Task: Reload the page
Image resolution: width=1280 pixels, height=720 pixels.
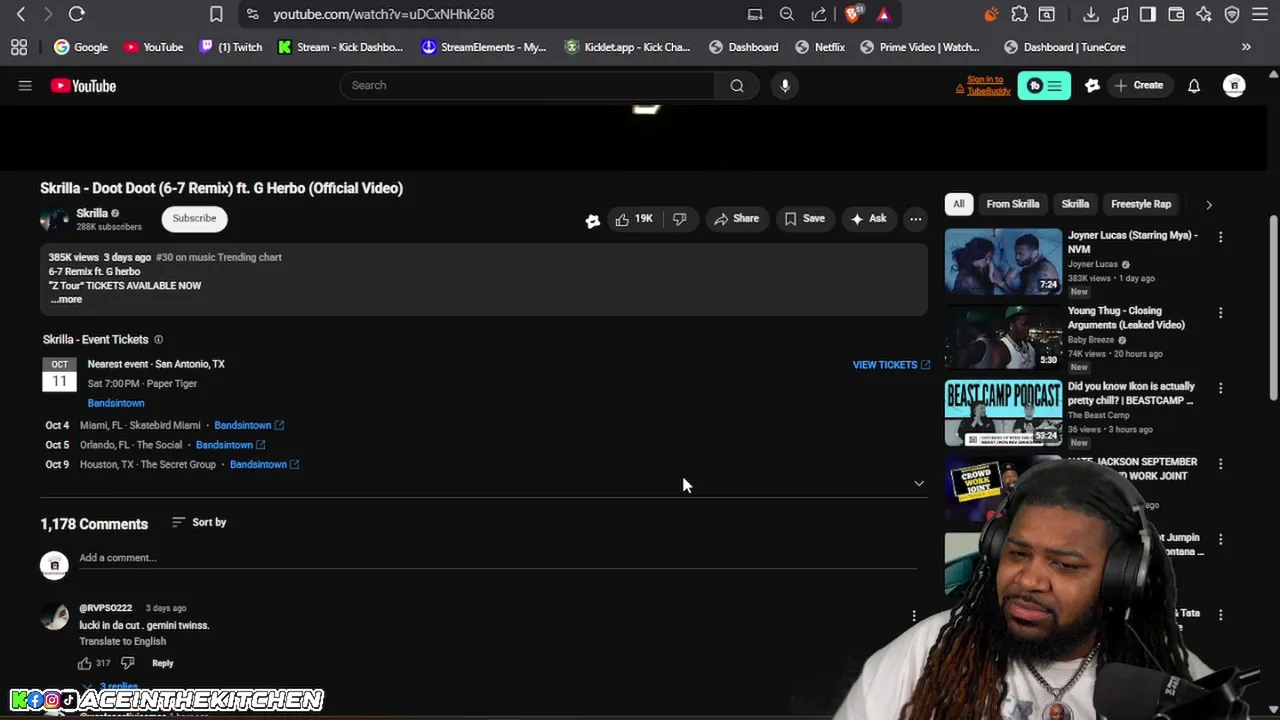Action: point(76,14)
